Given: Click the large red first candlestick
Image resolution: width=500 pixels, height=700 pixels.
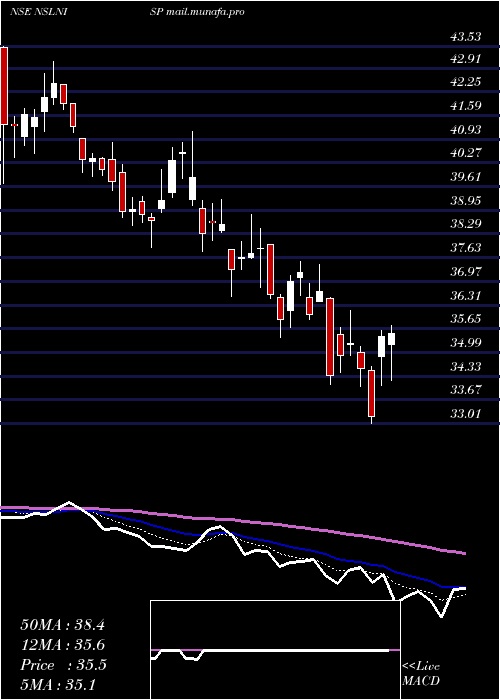Looking at the screenshot, I should [4, 86].
